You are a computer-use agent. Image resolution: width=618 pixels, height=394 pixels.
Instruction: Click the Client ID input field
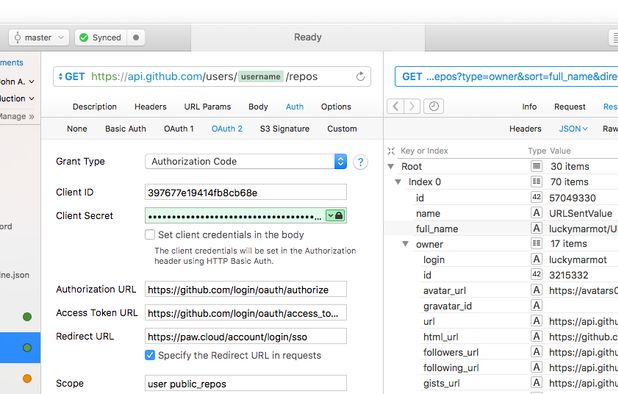coord(246,192)
